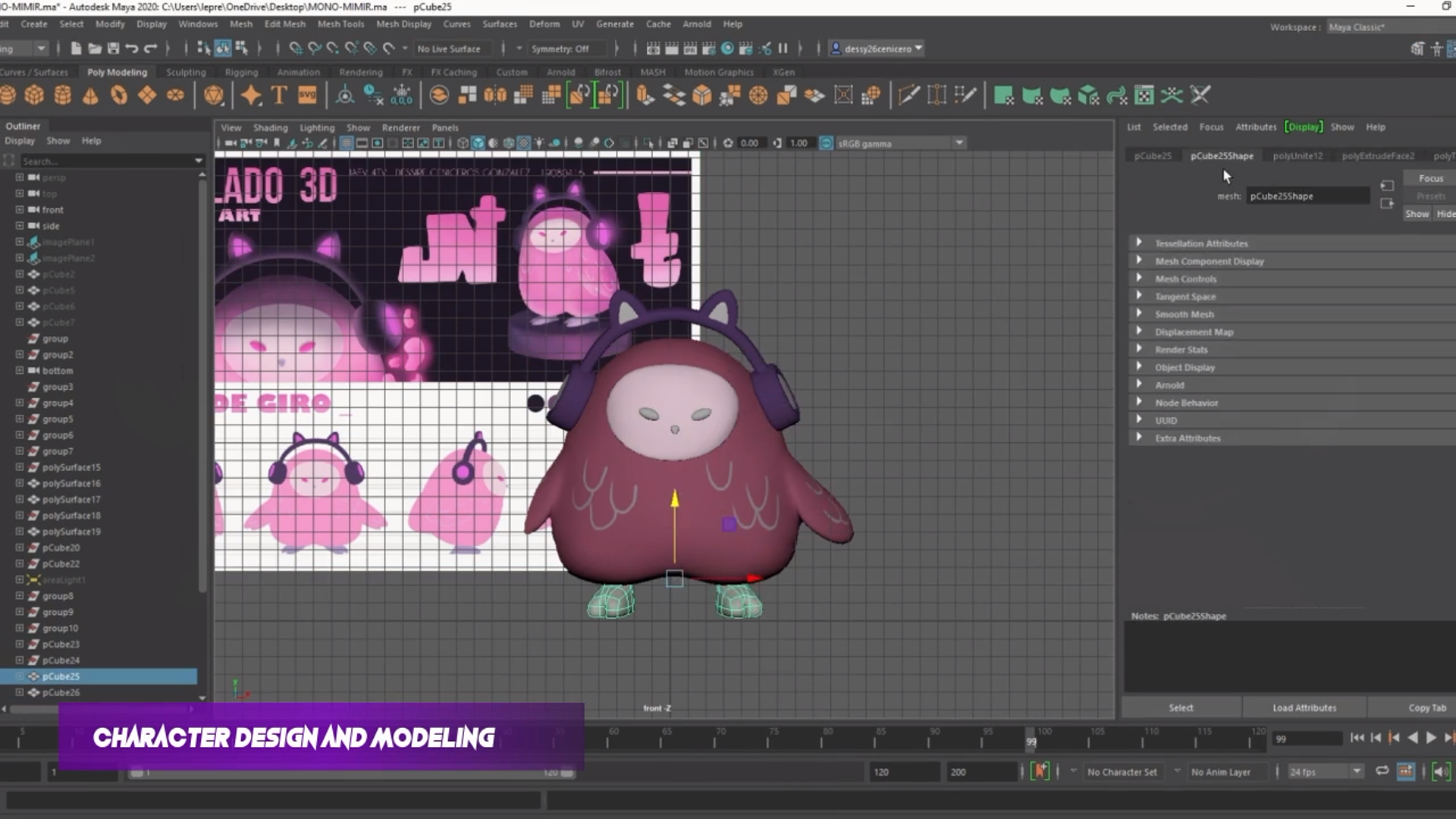The image size is (1456, 819).
Task: Click the Copy Tab button
Action: (1427, 708)
